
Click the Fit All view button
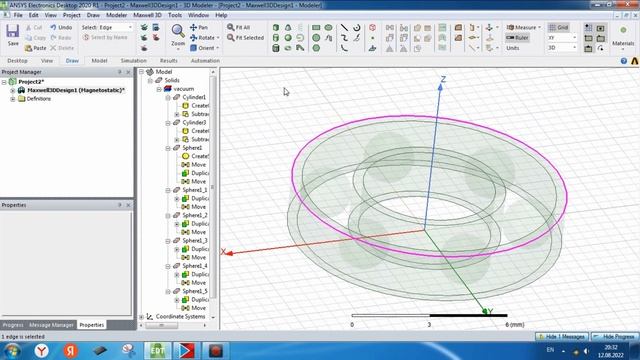point(239,27)
